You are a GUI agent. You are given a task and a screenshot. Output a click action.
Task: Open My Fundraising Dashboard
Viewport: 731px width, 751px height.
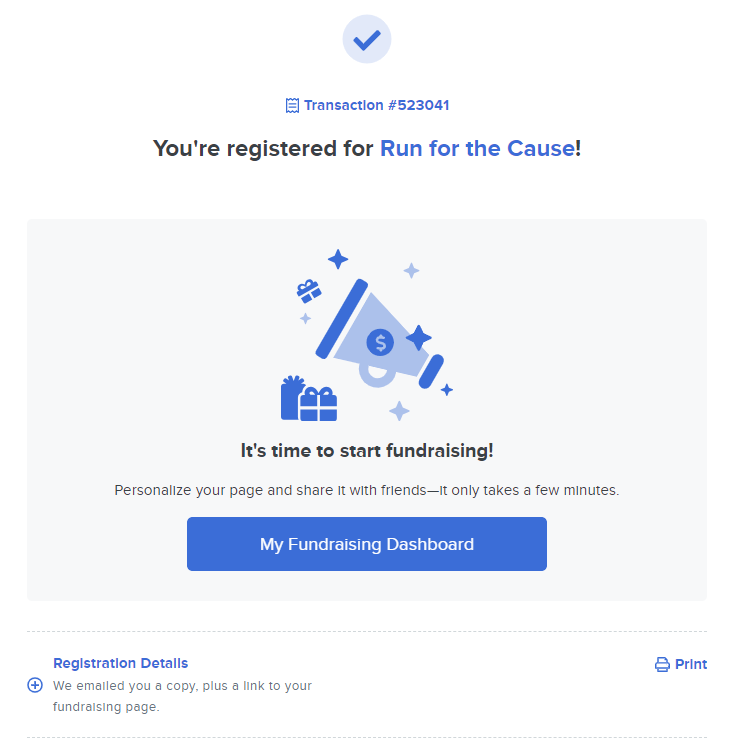coord(366,544)
